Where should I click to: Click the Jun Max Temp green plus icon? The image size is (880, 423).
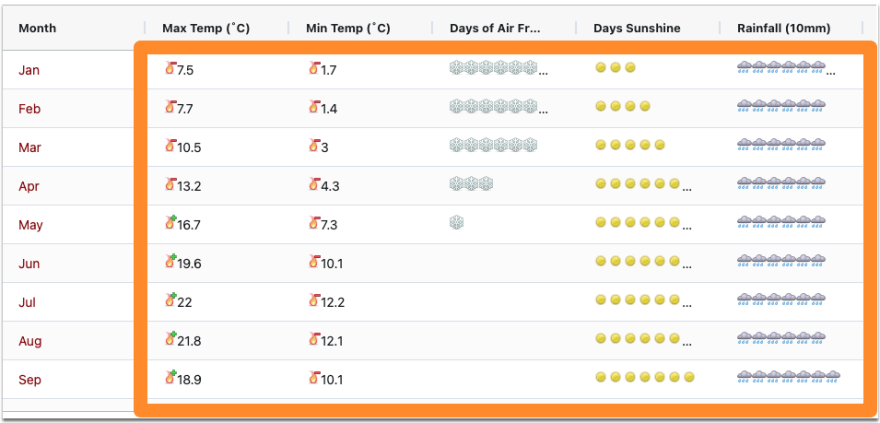171,262
